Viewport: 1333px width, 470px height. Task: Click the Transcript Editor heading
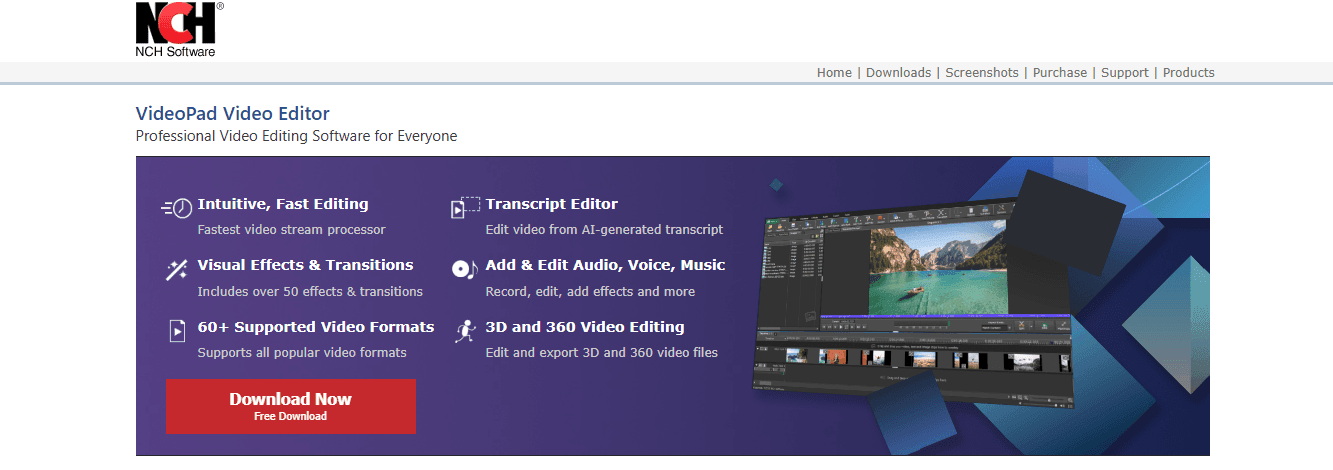pyautogui.click(x=552, y=204)
